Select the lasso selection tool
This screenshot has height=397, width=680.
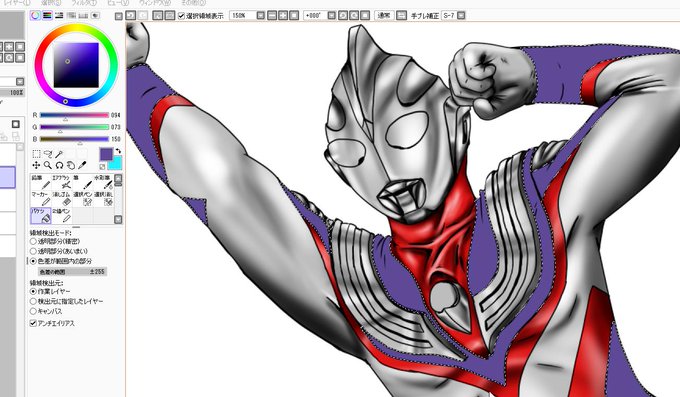(x=48, y=154)
